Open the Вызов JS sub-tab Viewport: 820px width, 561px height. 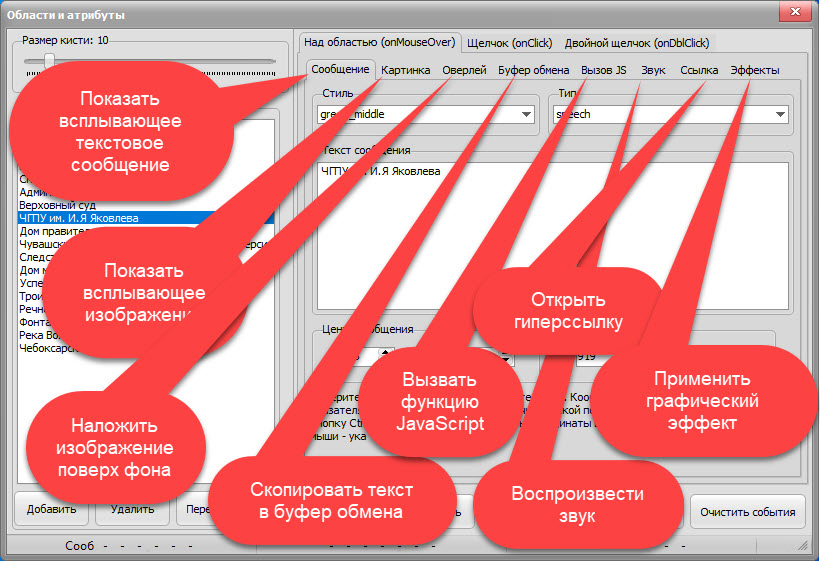pyautogui.click(x=604, y=70)
